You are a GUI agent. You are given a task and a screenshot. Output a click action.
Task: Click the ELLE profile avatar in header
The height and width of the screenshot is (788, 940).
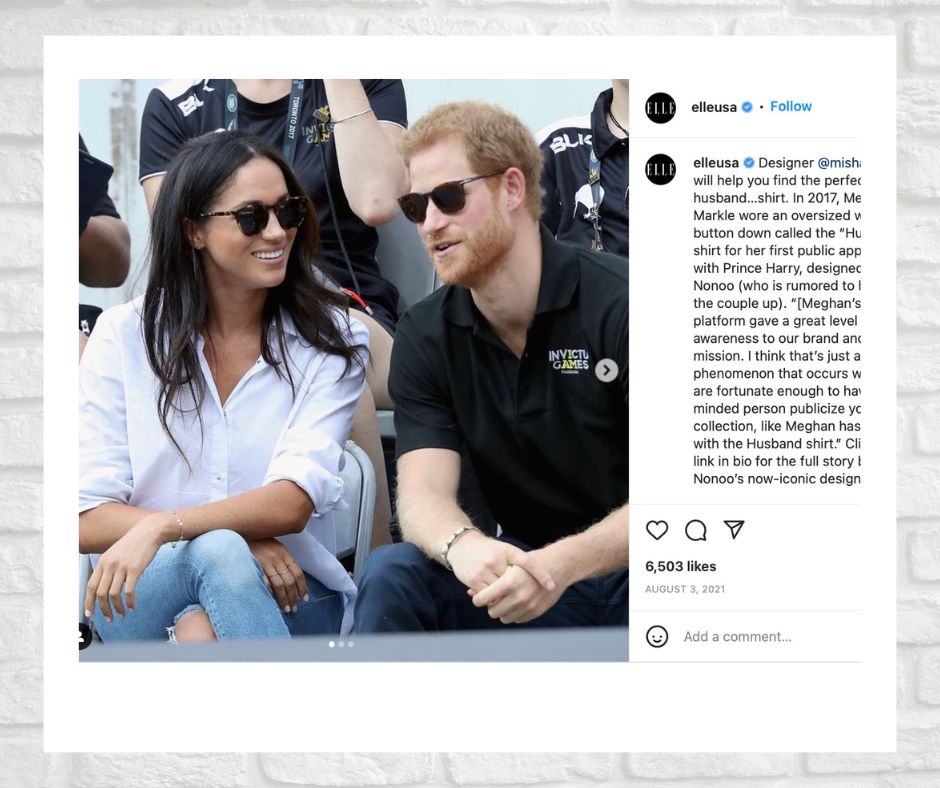point(661,108)
